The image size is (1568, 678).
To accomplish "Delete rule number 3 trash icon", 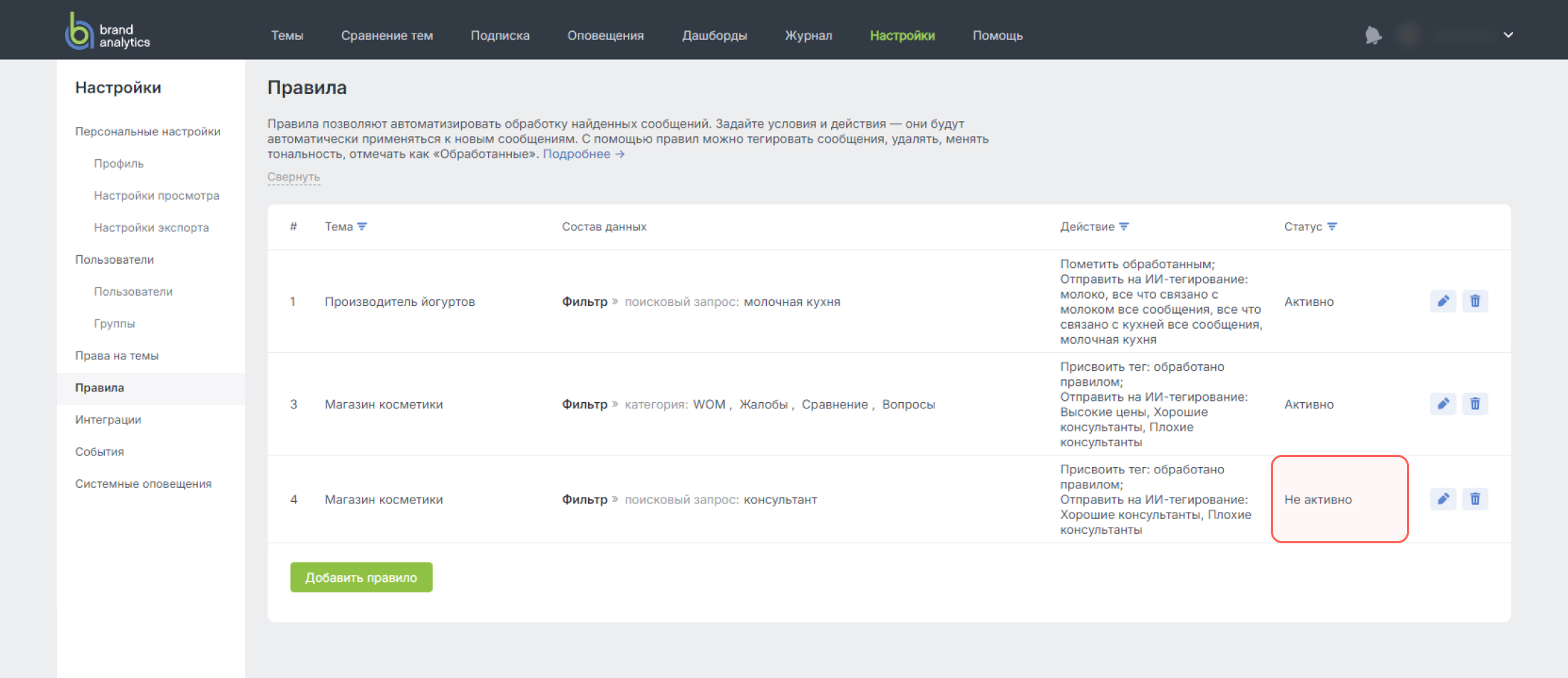I will (x=1475, y=404).
